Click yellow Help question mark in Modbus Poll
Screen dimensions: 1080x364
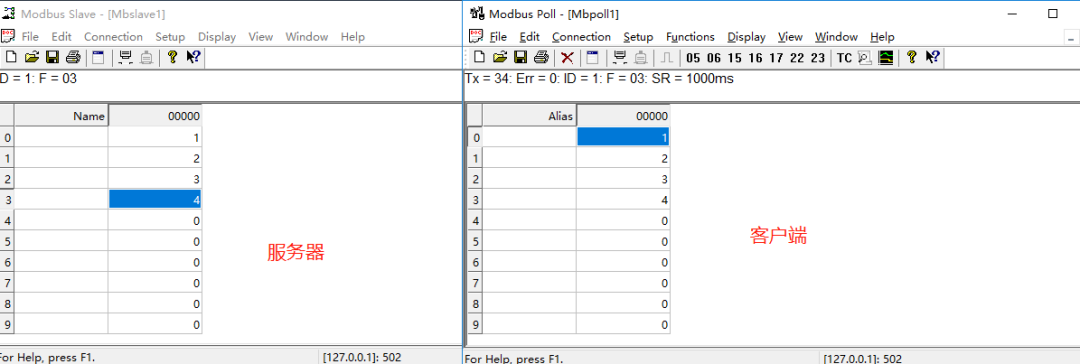[913, 57]
